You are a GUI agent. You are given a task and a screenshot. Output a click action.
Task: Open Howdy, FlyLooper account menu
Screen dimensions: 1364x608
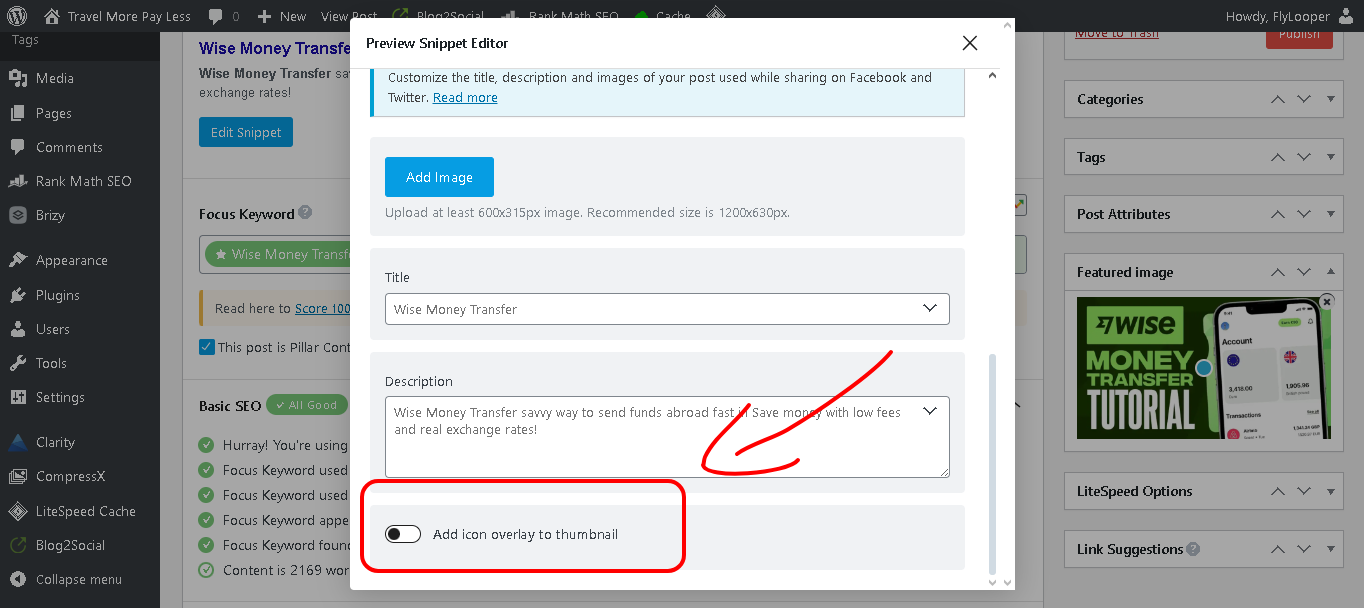click(x=1288, y=16)
